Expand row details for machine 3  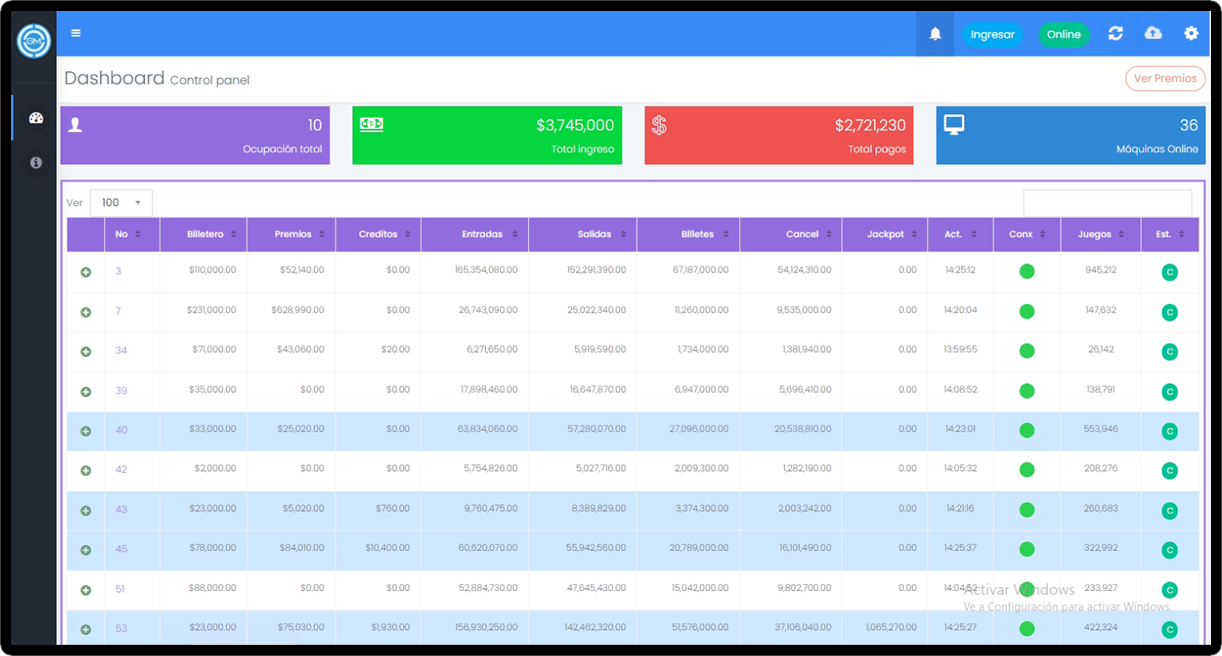(86, 272)
